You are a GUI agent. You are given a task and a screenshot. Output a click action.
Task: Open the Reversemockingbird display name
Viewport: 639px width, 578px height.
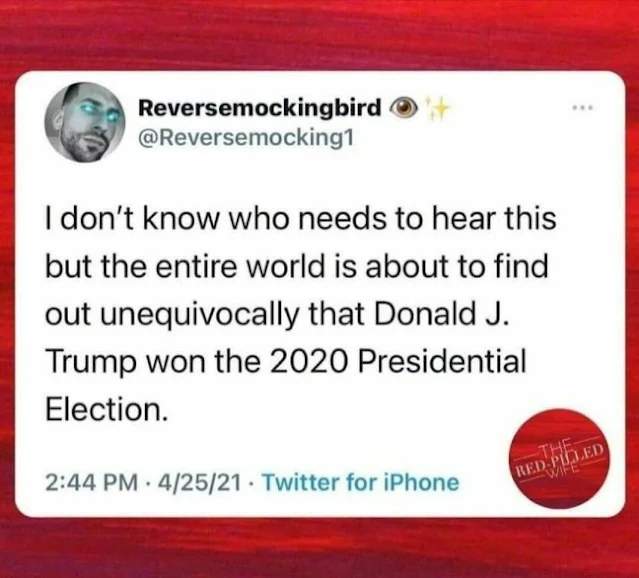click(x=259, y=108)
